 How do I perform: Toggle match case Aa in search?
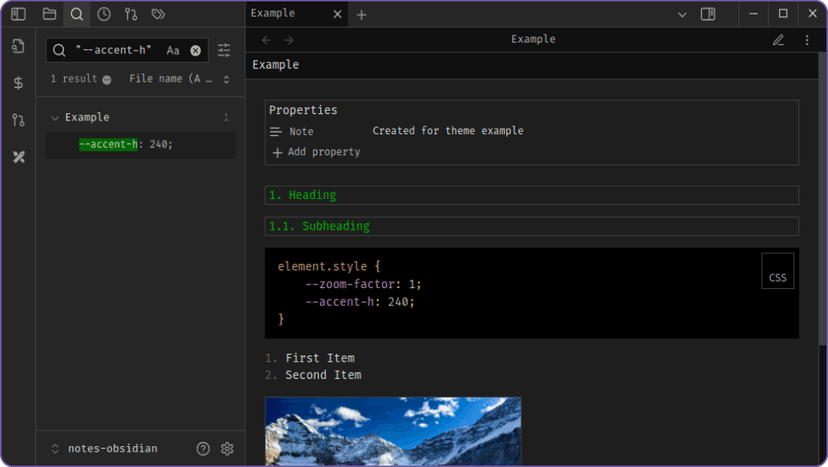click(x=173, y=51)
